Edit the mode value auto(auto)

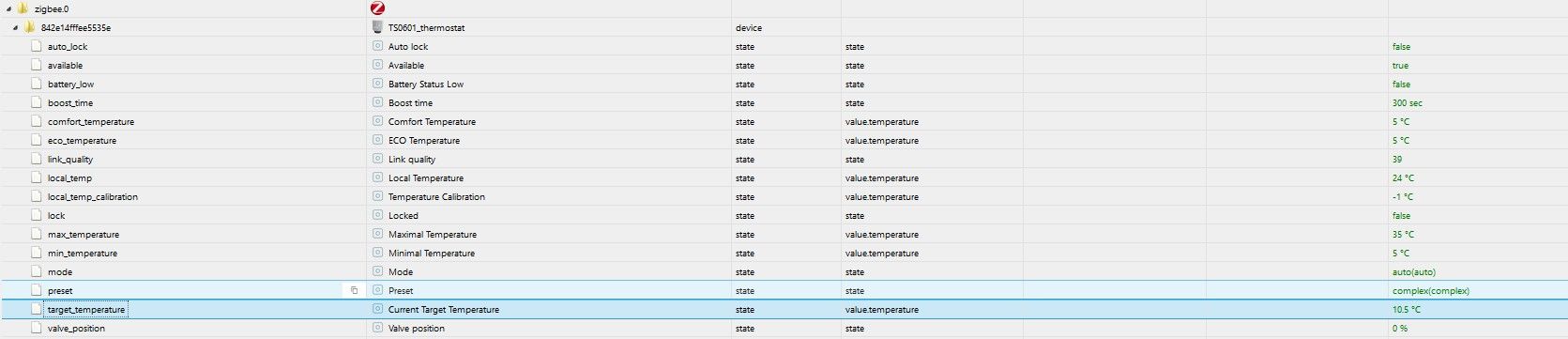click(1413, 272)
